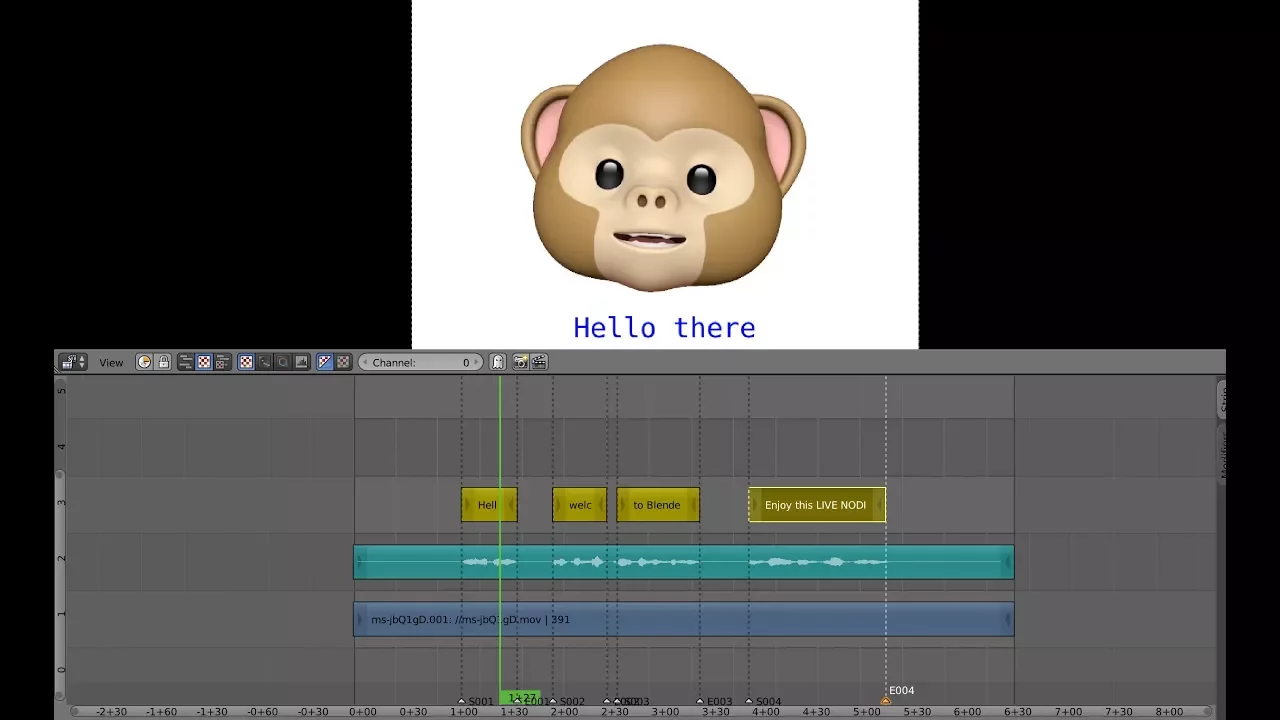Click the vertical channel scrollbar on left
This screenshot has height=720, width=1280.
click(60, 587)
